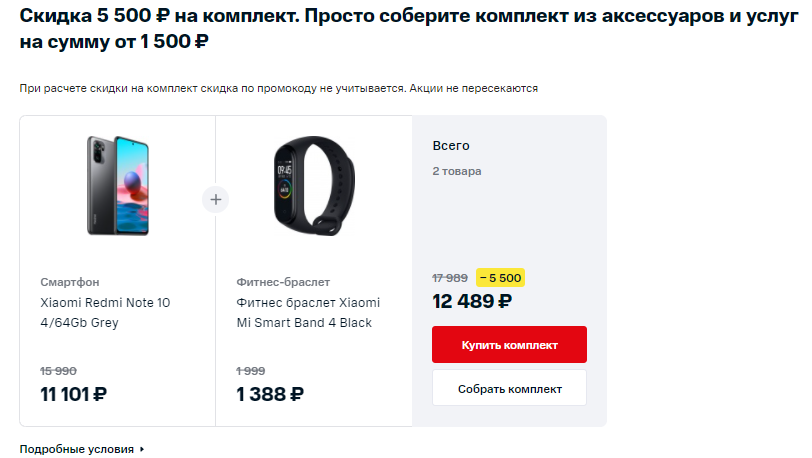The image size is (812, 458).
Task: Open the Mi Smart Band 4 image
Action: click(x=314, y=185)
